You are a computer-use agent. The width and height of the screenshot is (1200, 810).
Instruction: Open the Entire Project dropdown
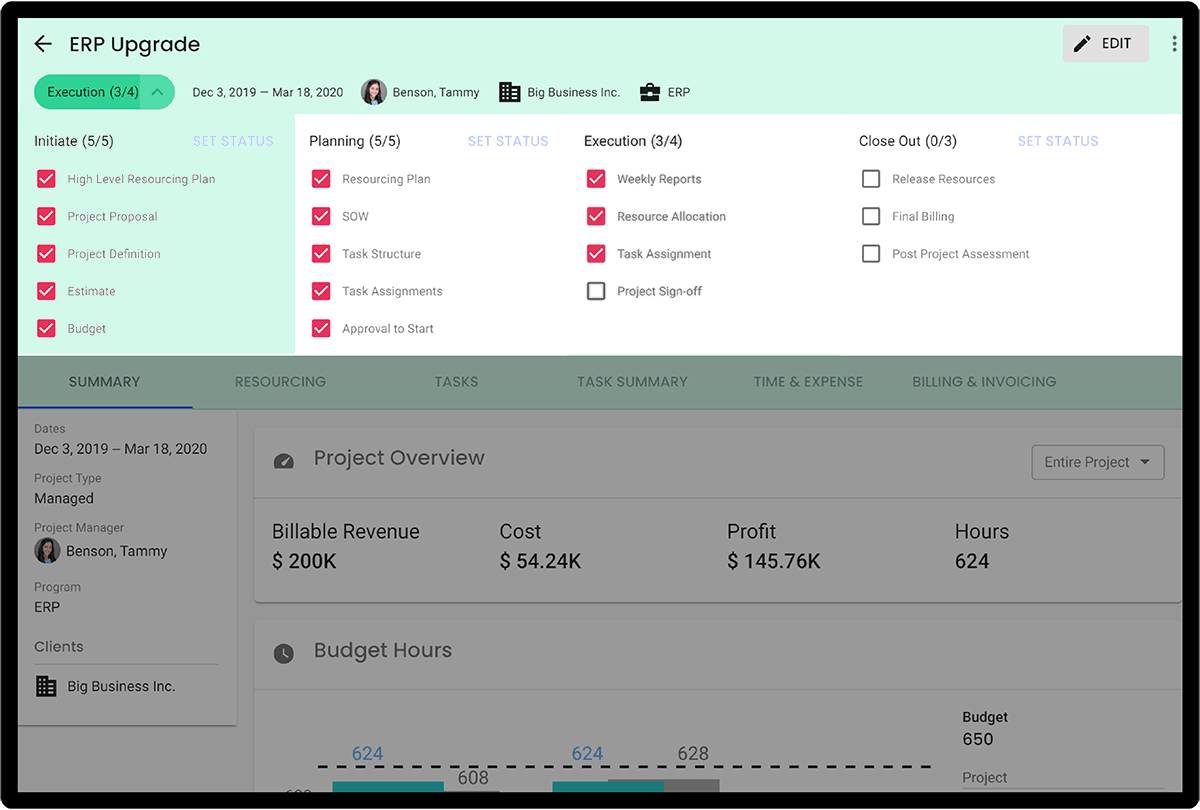[1097, 462]
